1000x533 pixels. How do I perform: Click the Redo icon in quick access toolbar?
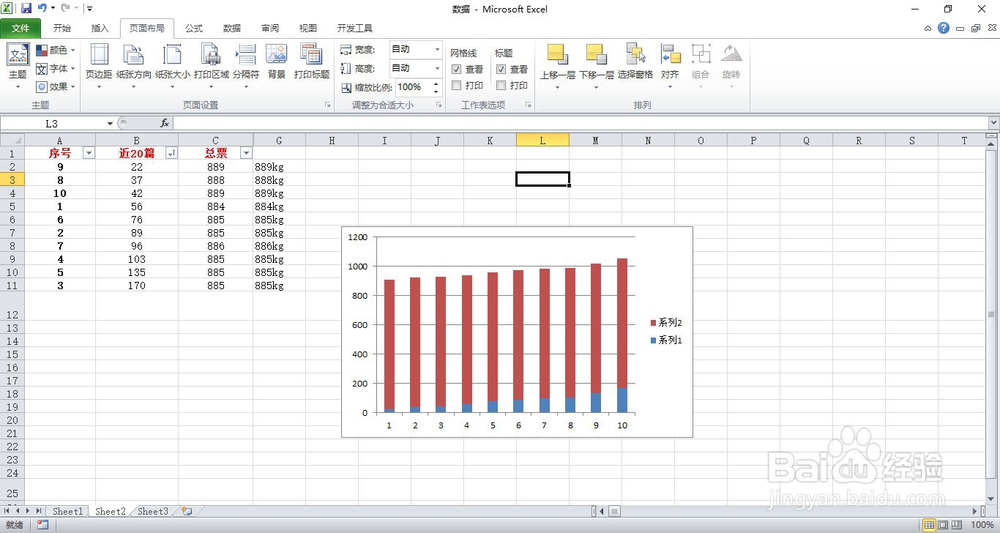(x=66, y=8)
